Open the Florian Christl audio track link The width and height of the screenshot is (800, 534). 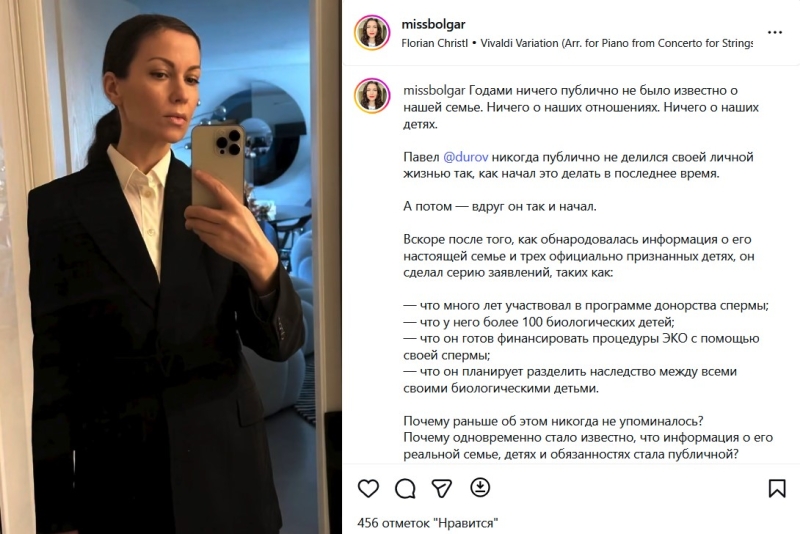click(x=434, y=43)
